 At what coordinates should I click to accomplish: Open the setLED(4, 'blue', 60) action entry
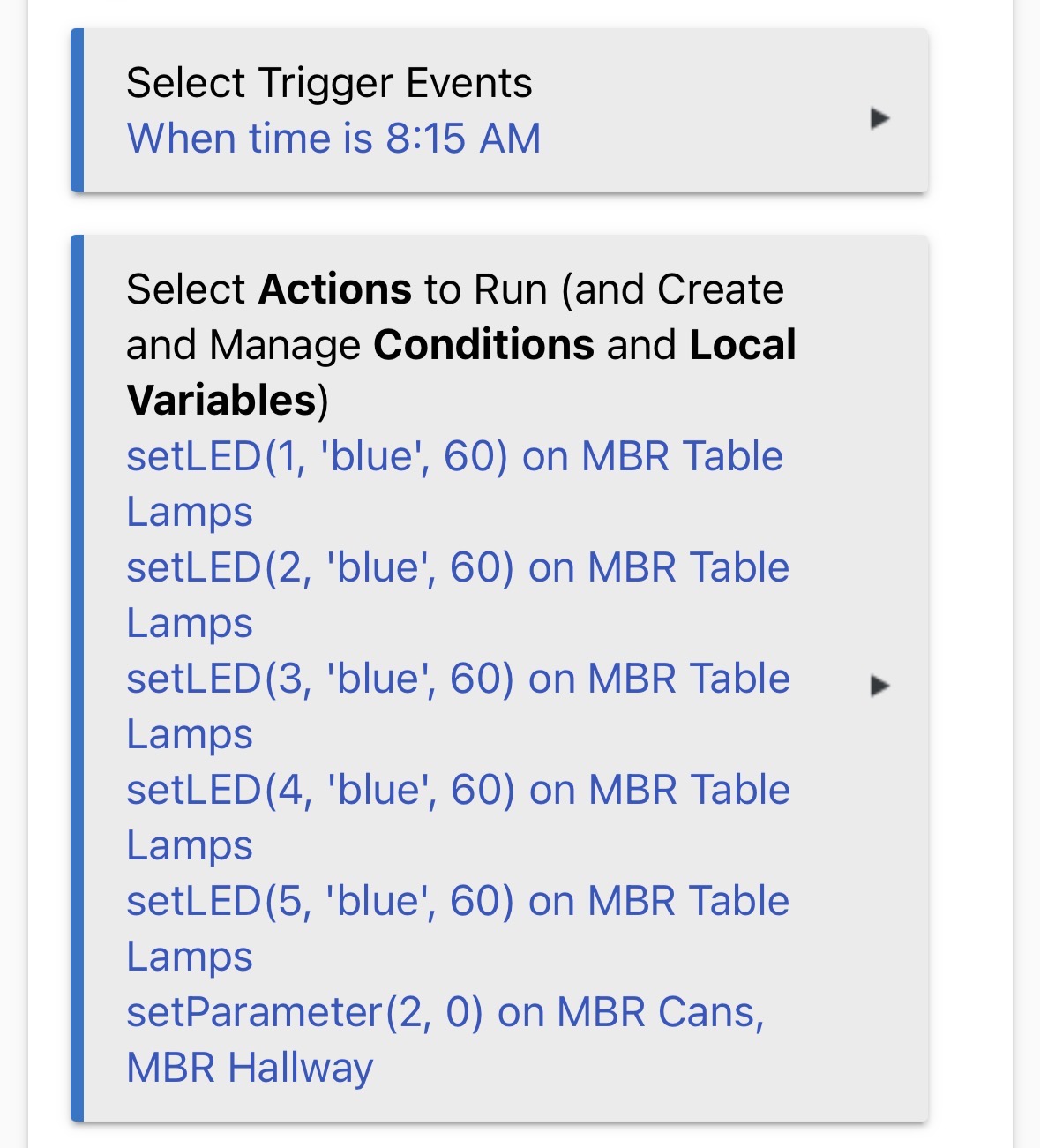pos(457,790)
